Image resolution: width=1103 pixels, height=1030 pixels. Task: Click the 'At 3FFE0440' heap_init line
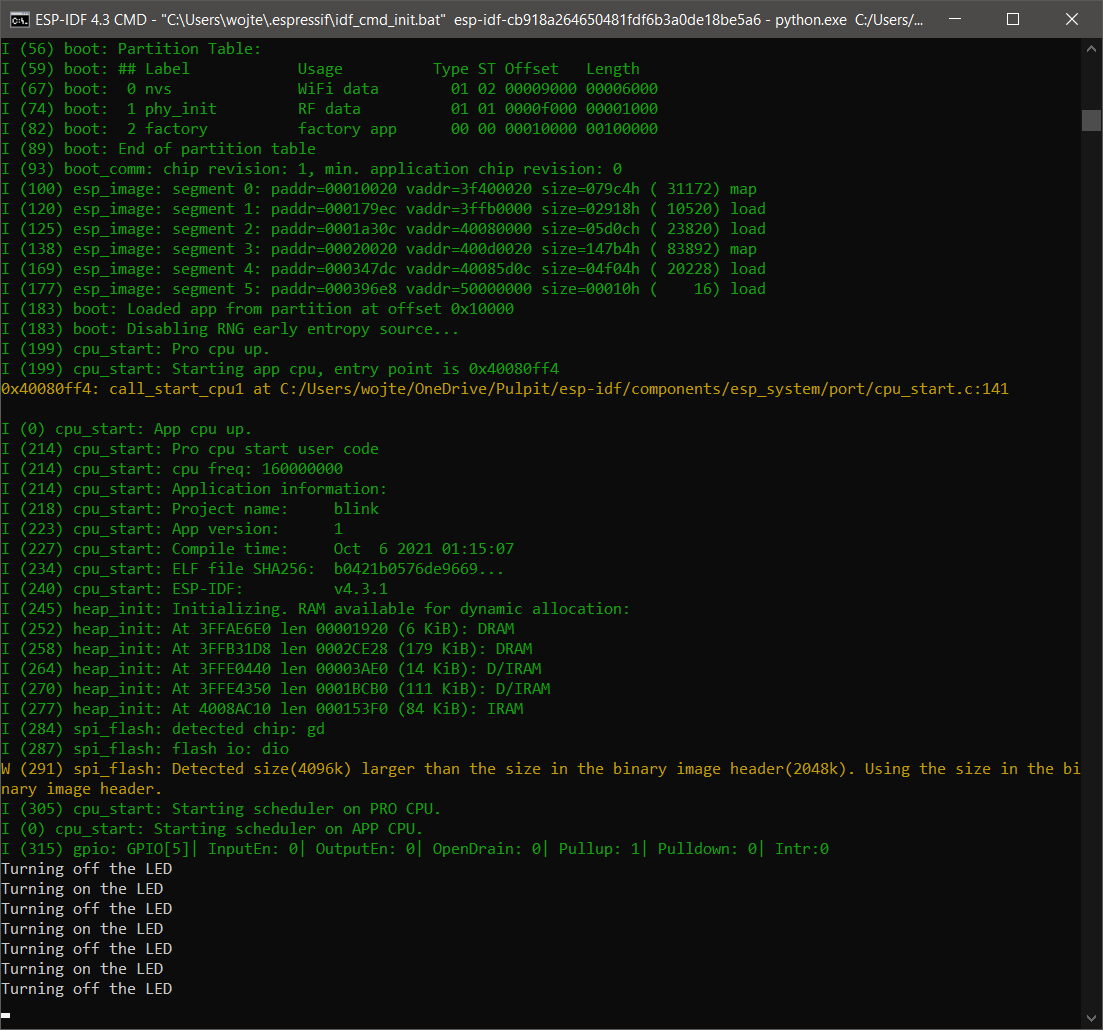(272, 669)
